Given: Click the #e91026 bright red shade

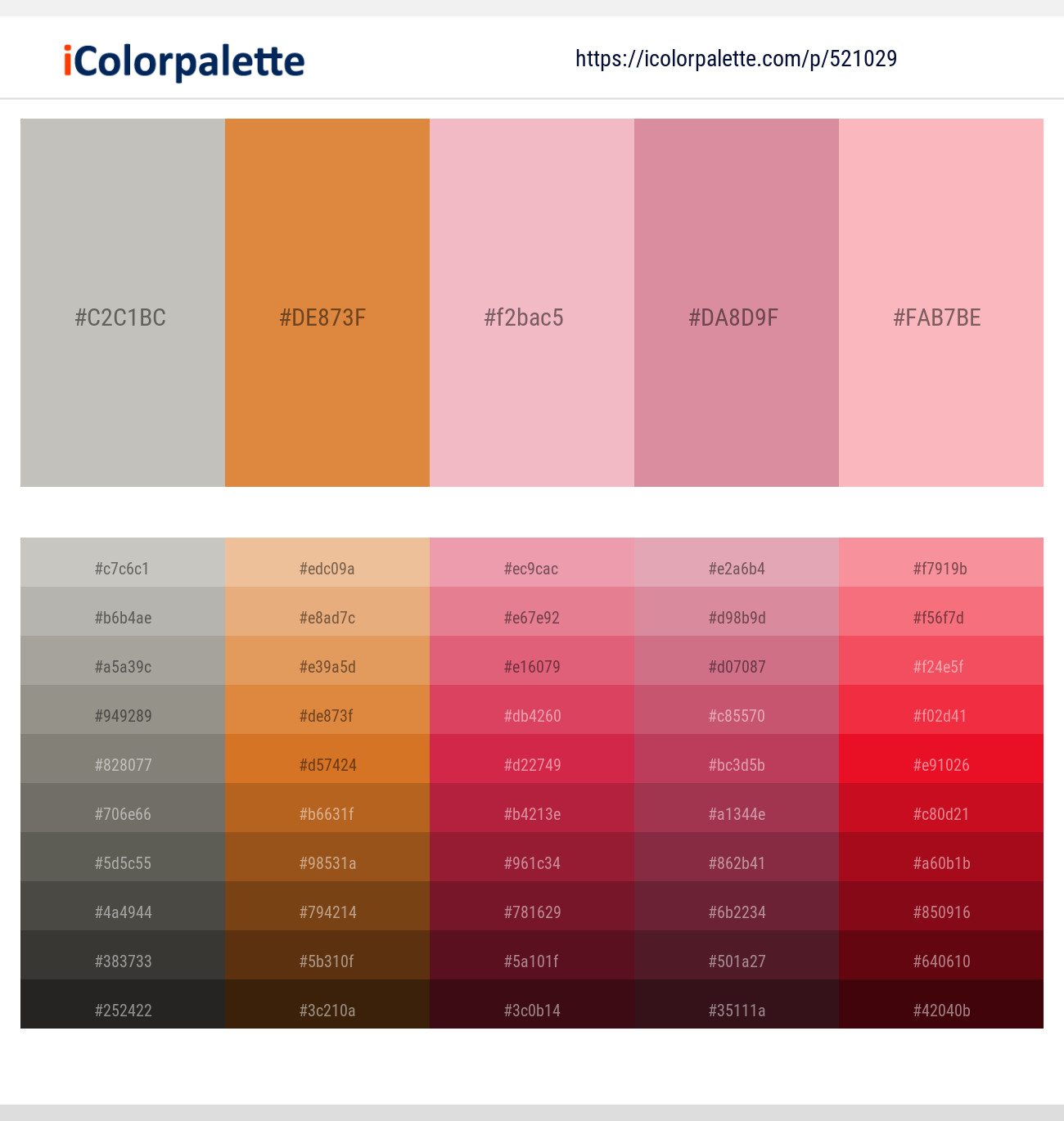Looking at the screenshot, I should 941,759.
